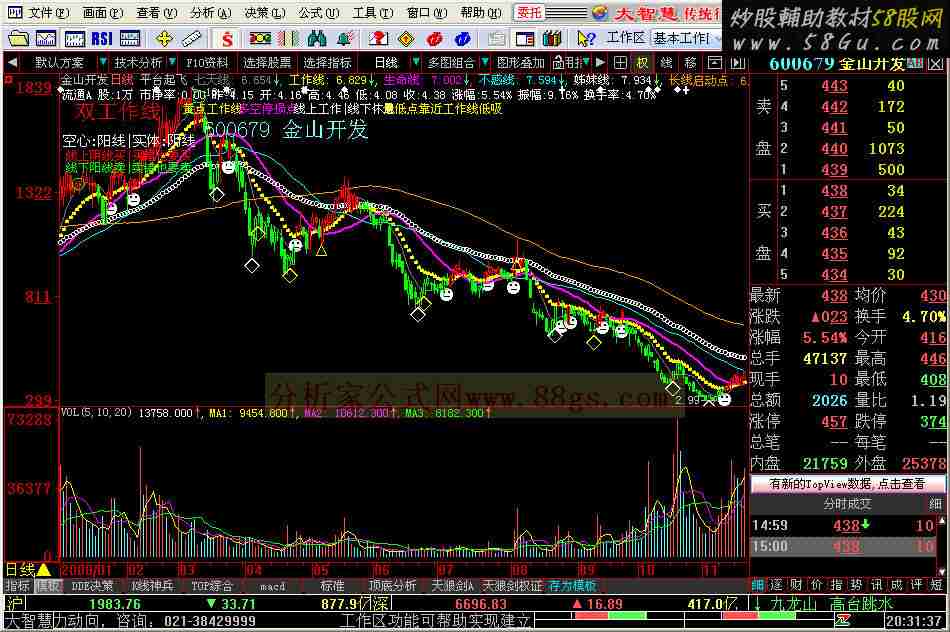Click the alarm bell alert icon
The width and height of the screenshot is (950, 632).
pos(345,39)
